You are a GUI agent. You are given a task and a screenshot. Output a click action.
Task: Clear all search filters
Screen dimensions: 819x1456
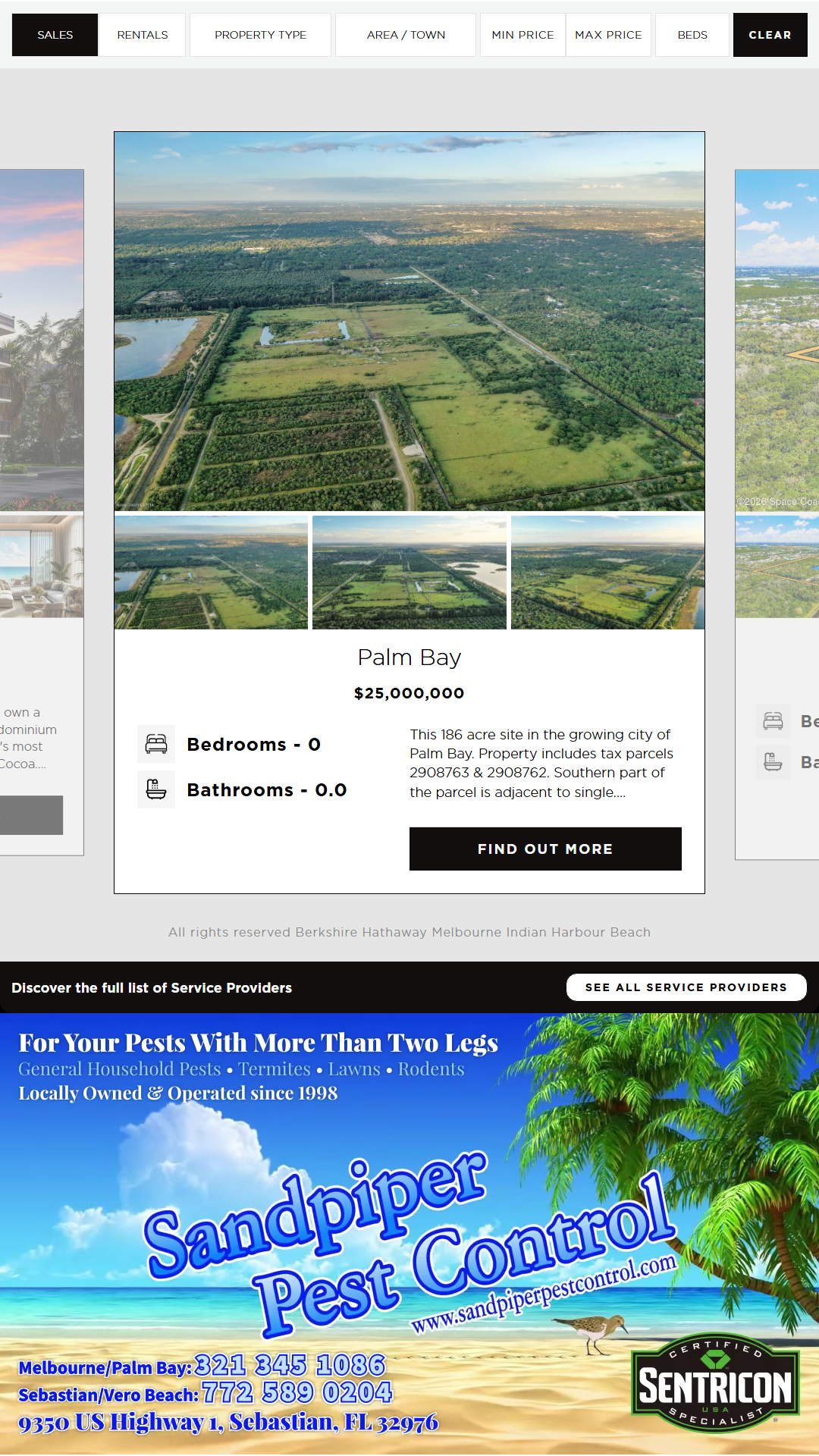click(770, 35)
